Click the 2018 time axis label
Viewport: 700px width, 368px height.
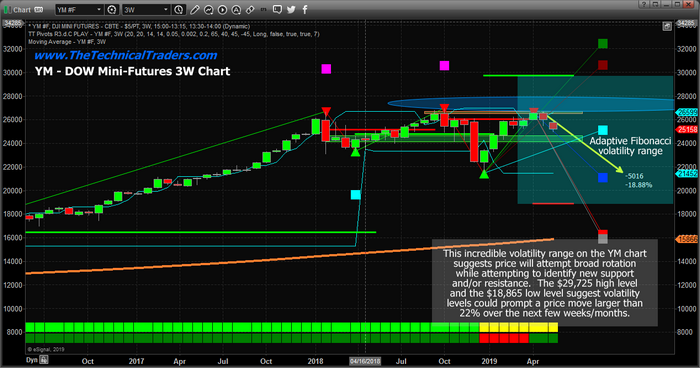315,361
